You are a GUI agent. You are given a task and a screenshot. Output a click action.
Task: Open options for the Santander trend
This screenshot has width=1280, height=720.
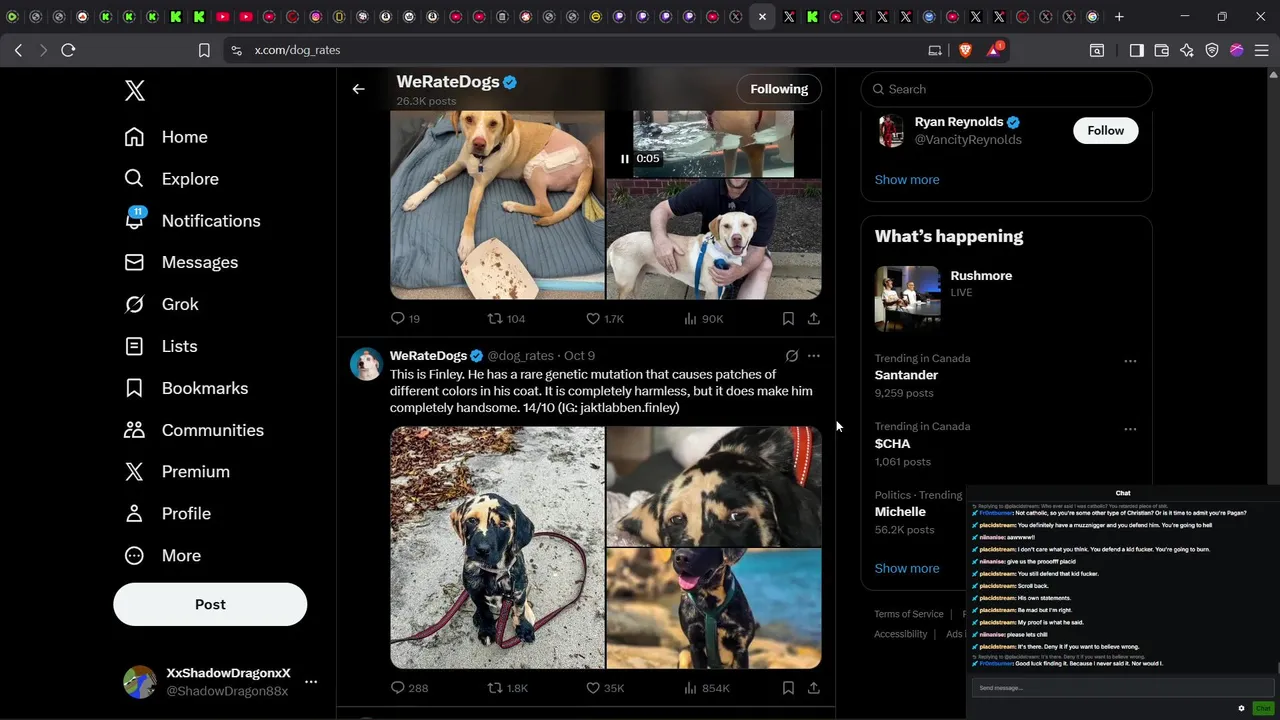coord(1130,361)
